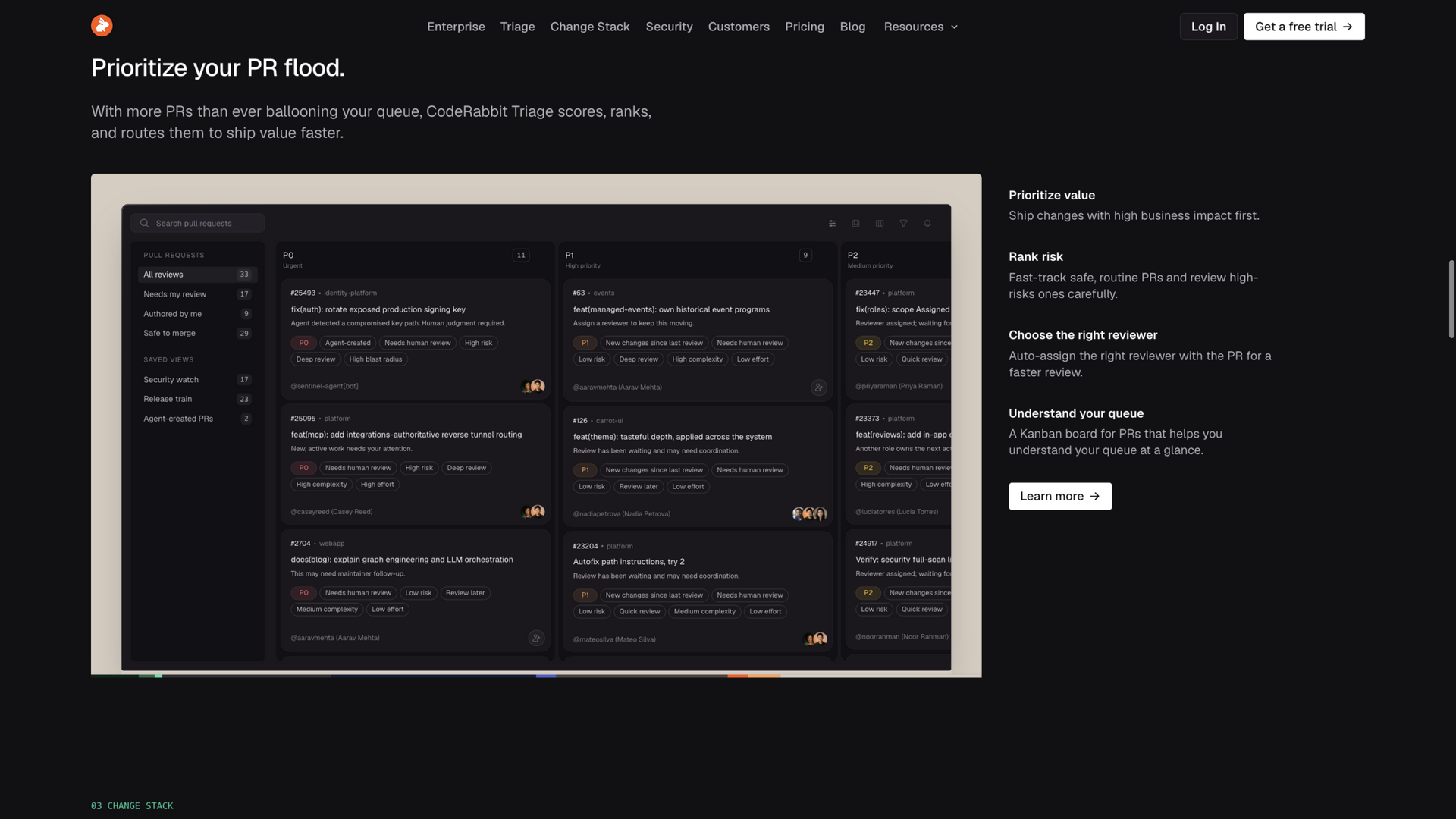Click the P0 column count badge 11
Viewport: 1456px width, 819px height.
pos(521,256)
